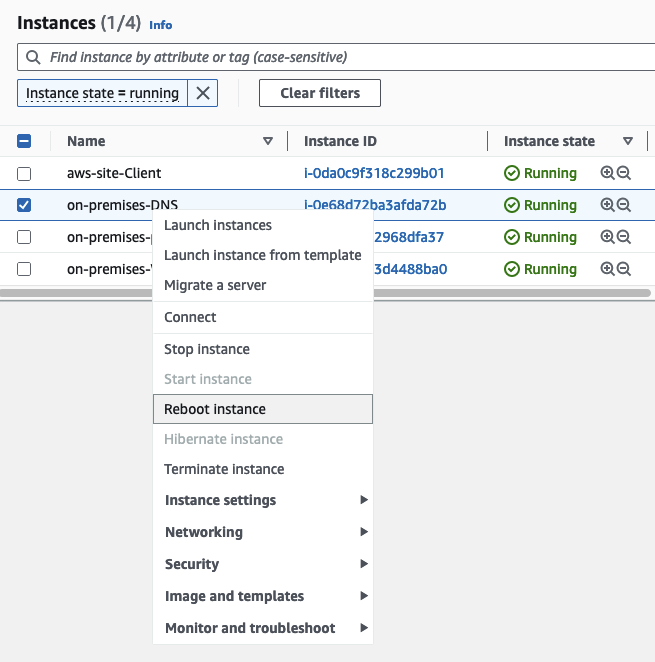The height and width of the screenshot is (662, 655).
Task: Remove the Instance state = running filter
Action: [202, 93]
